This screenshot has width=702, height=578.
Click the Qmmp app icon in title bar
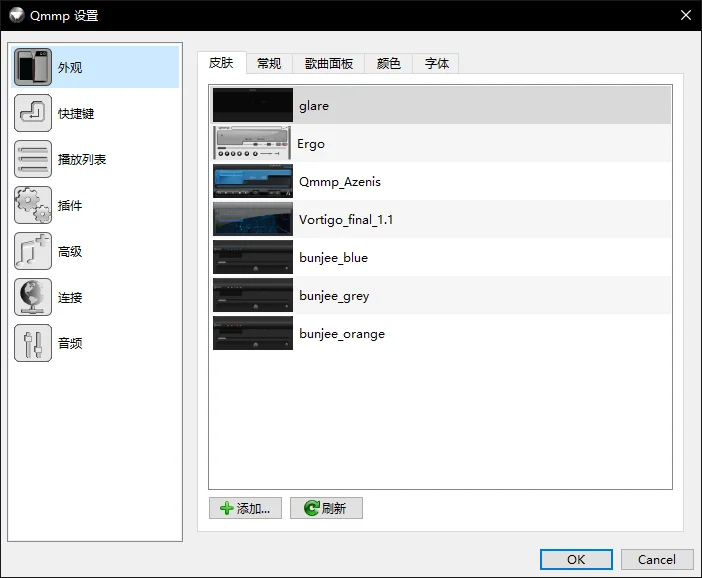point(17,15)
